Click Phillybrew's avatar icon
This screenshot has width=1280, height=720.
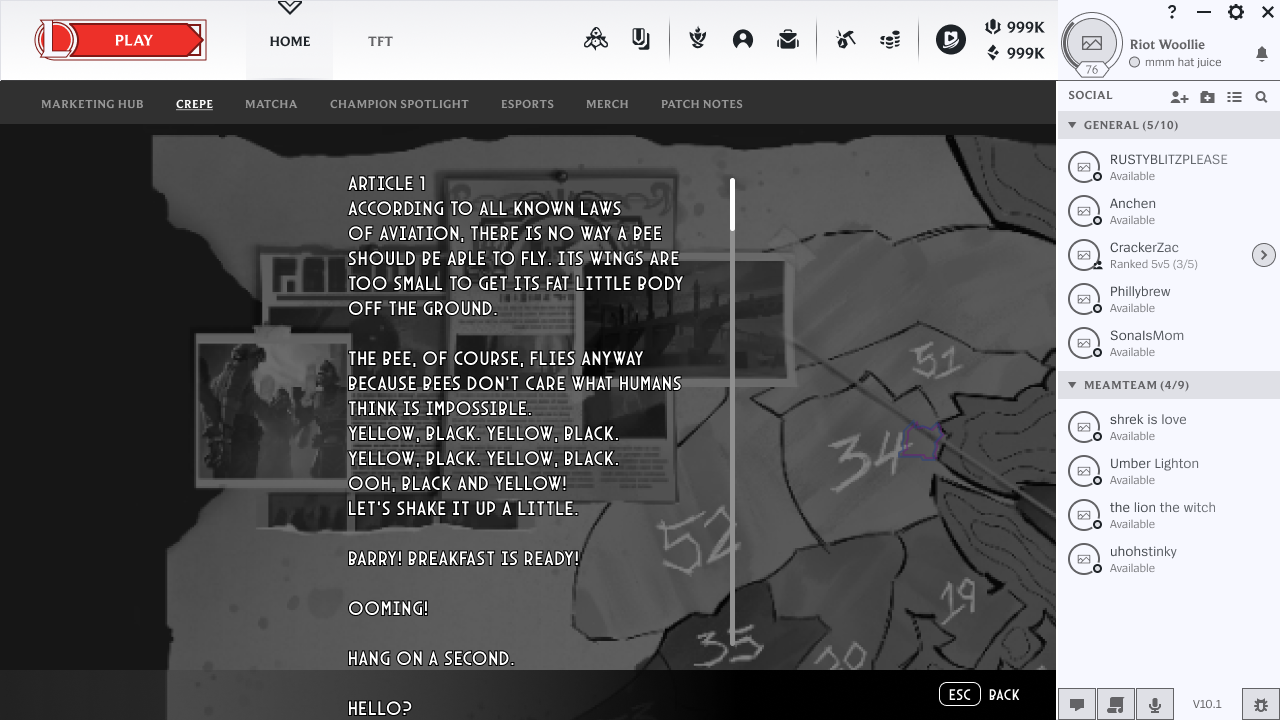coord(1084,299)
